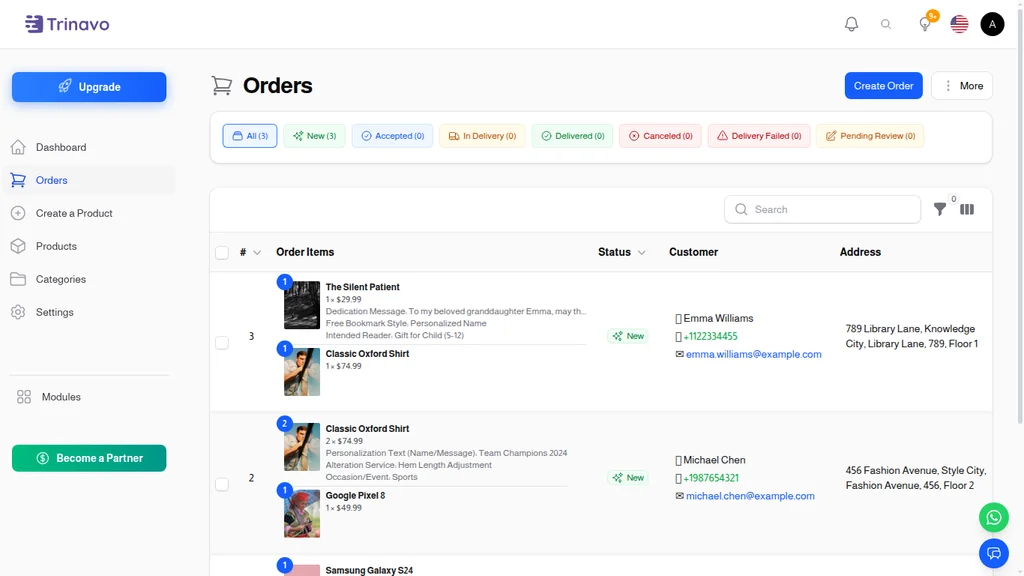Click the Google Pixel 8 item title
This screenshot has width=1024, height=576.
coord(355,495)
